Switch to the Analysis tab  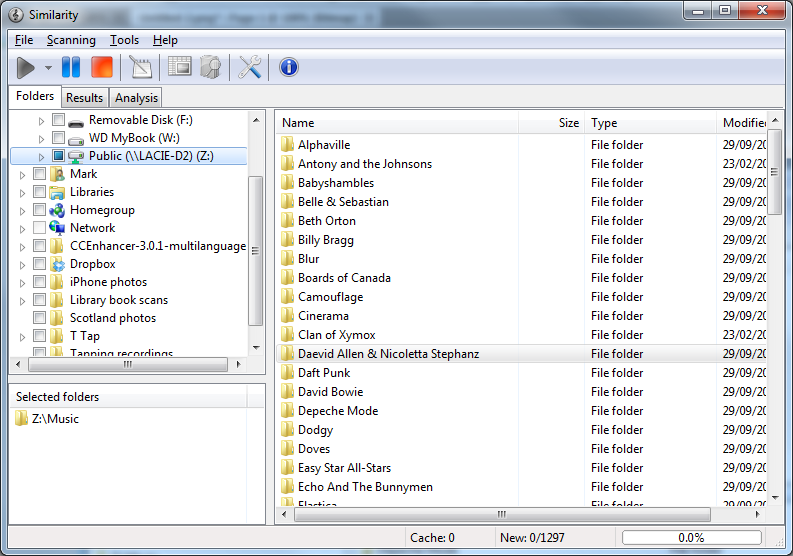(x=136, y=98)
